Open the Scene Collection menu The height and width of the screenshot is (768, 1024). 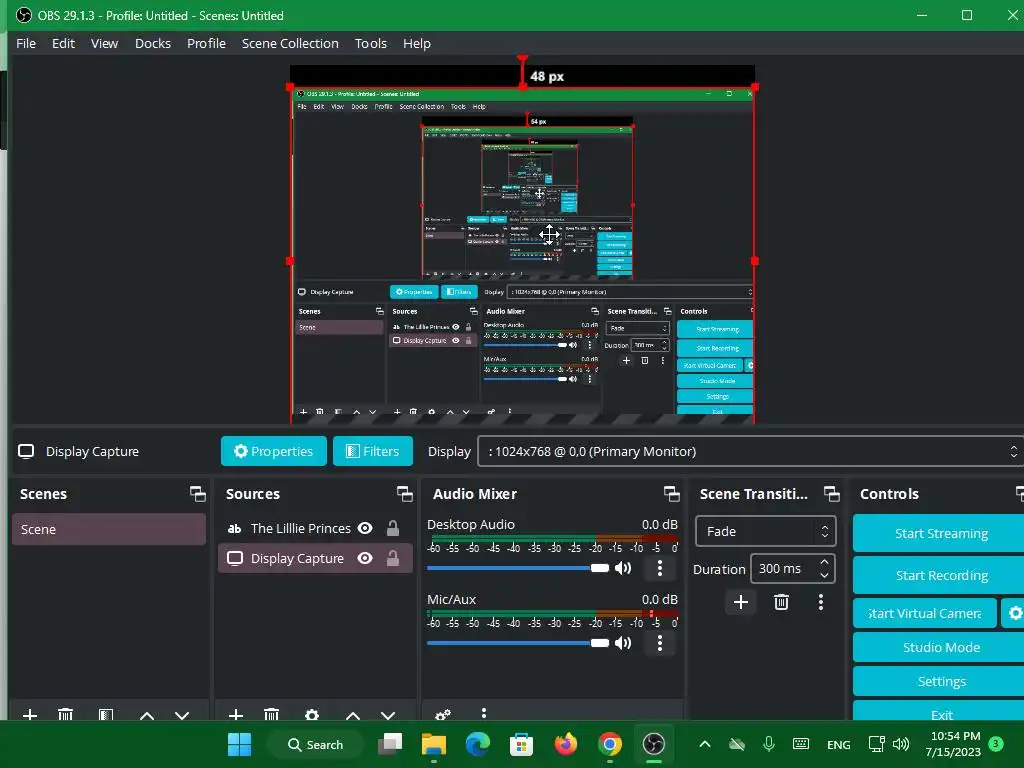pos(290,43)
